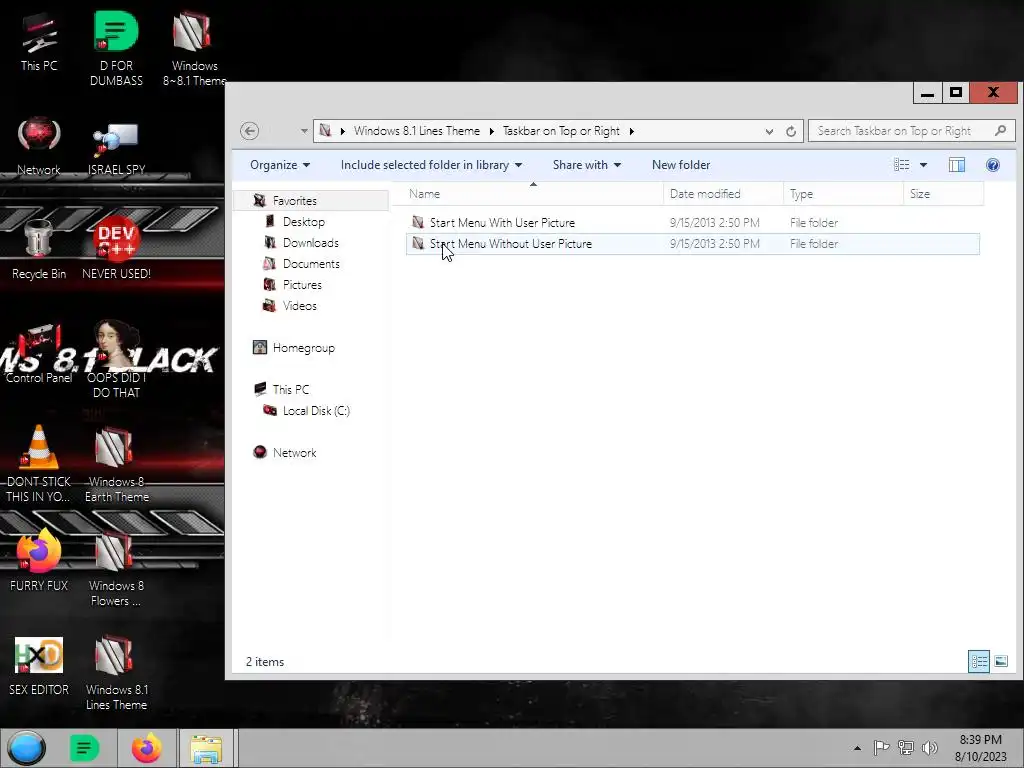The width and height of the screenshot is (1024, 768).
Task: Open Include selected folder in library menu
Action: [x=431, y=165]
